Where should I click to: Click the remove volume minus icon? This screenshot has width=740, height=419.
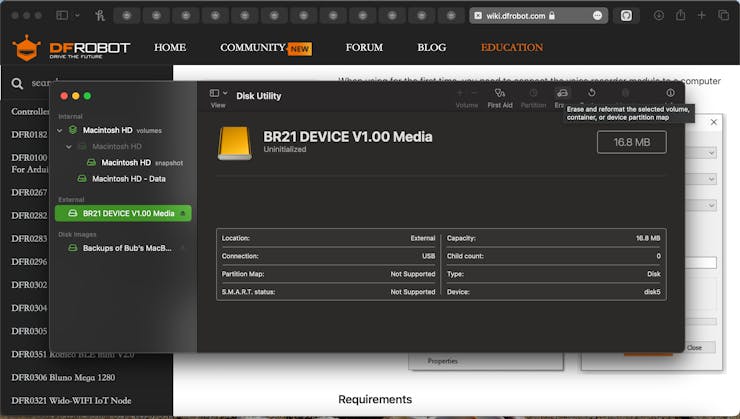[x=474, y=93]
